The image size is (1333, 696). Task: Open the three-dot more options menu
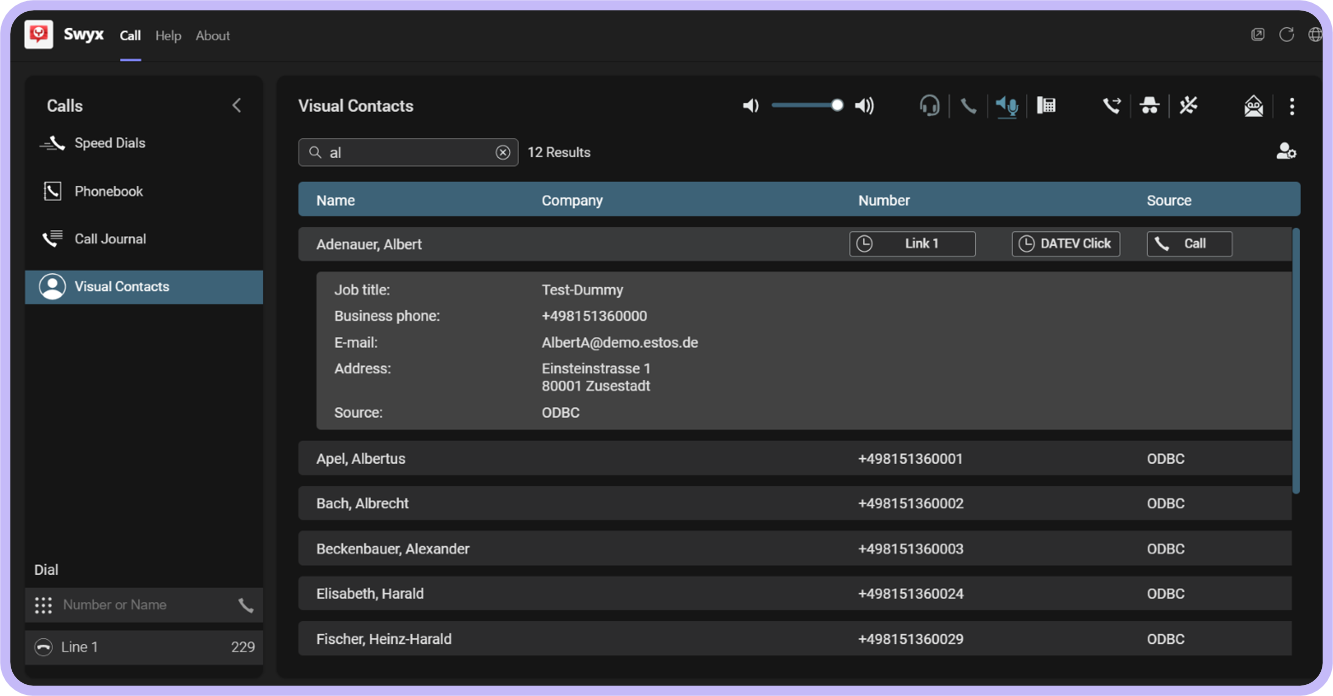pos(1292,106)
